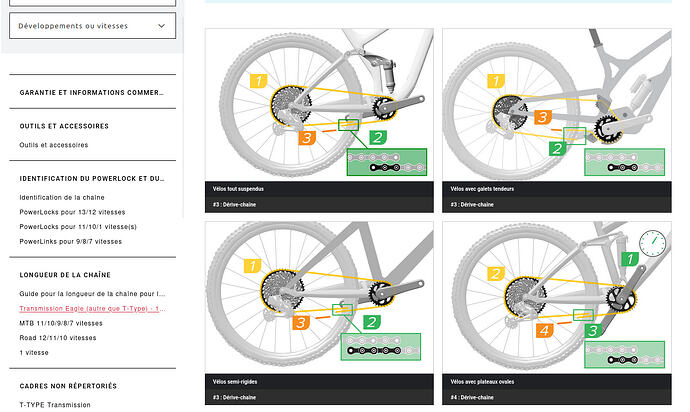The height and width of the screenshot is (412, 690).
Task: Open the 1 vitesse page
Action: (x=34, y=353)
